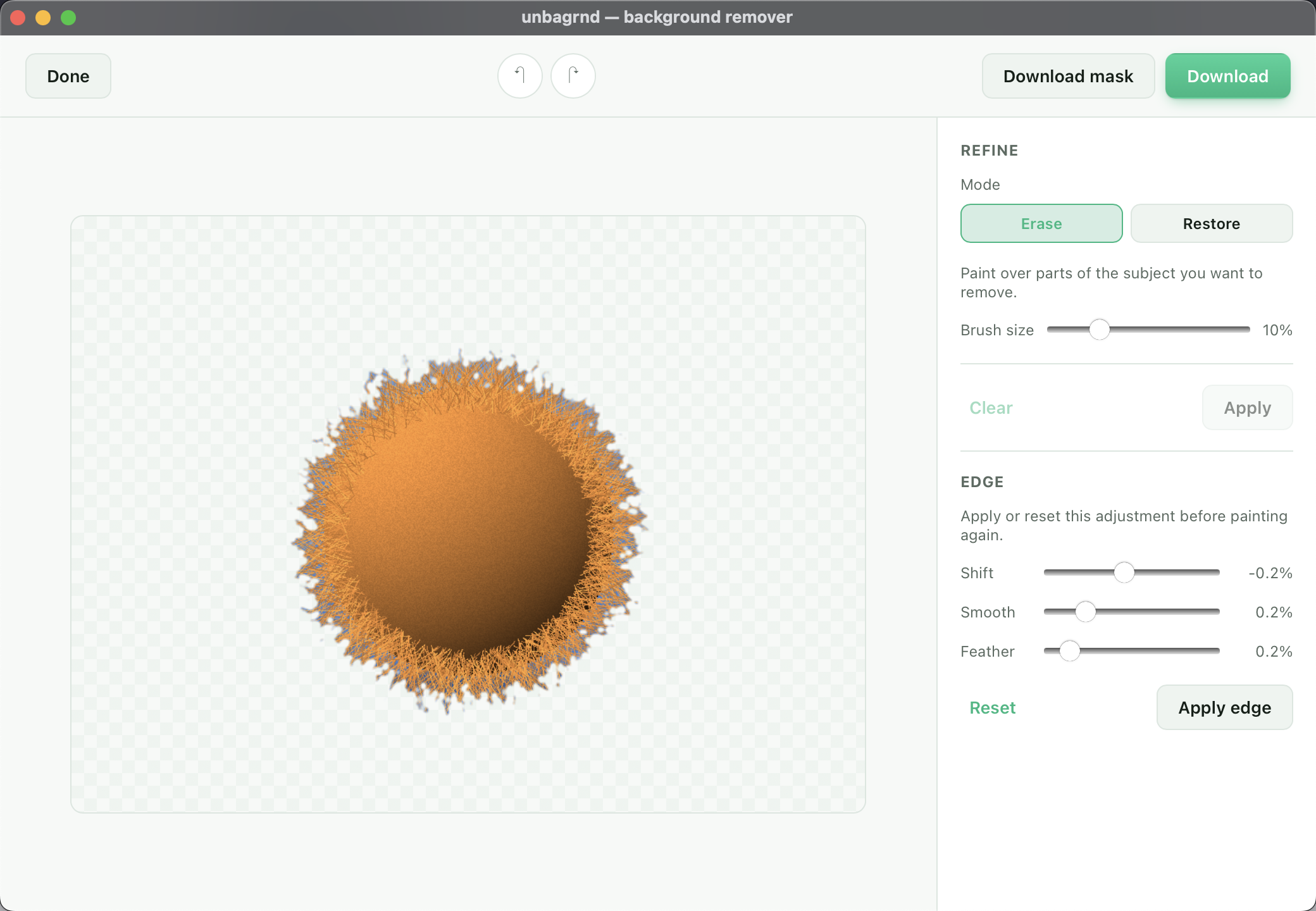Click the -0.2% Shift value
Image resolution: width=1316 pixels, height=911 pixels.
click(1270, 573)
